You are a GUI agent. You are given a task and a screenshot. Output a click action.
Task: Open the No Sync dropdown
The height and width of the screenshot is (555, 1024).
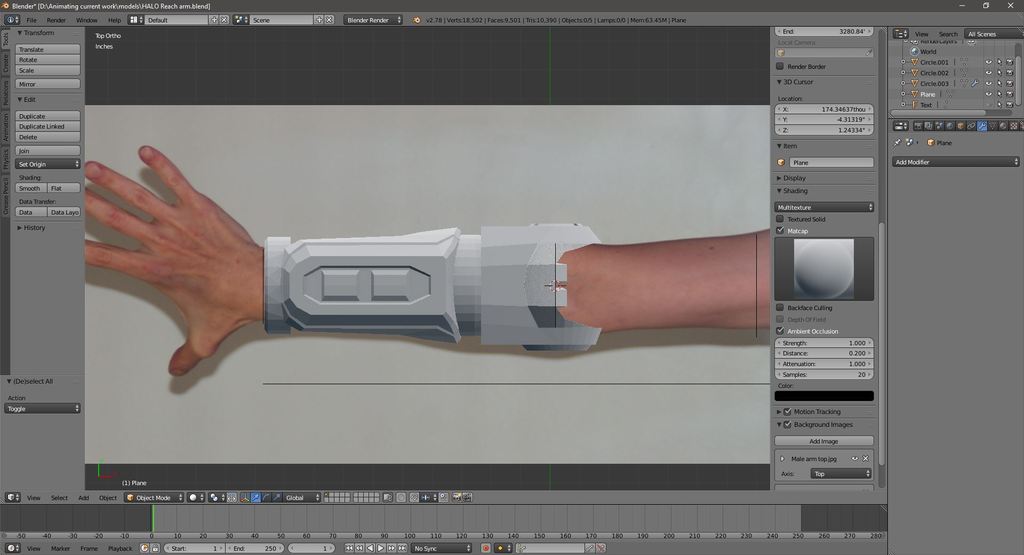[441, 548]
